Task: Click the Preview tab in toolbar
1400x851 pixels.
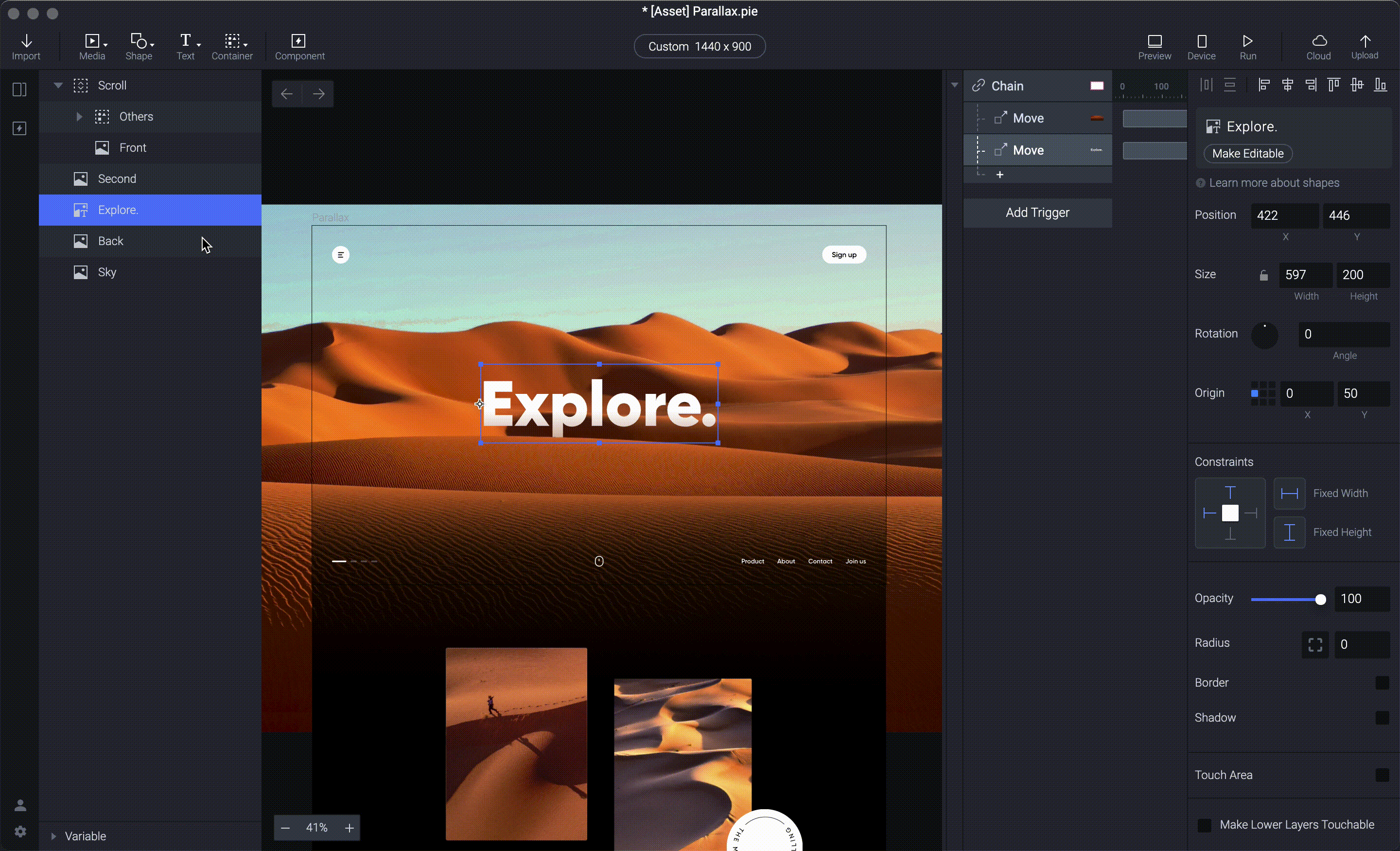Action: click(x=1155, y=46)
